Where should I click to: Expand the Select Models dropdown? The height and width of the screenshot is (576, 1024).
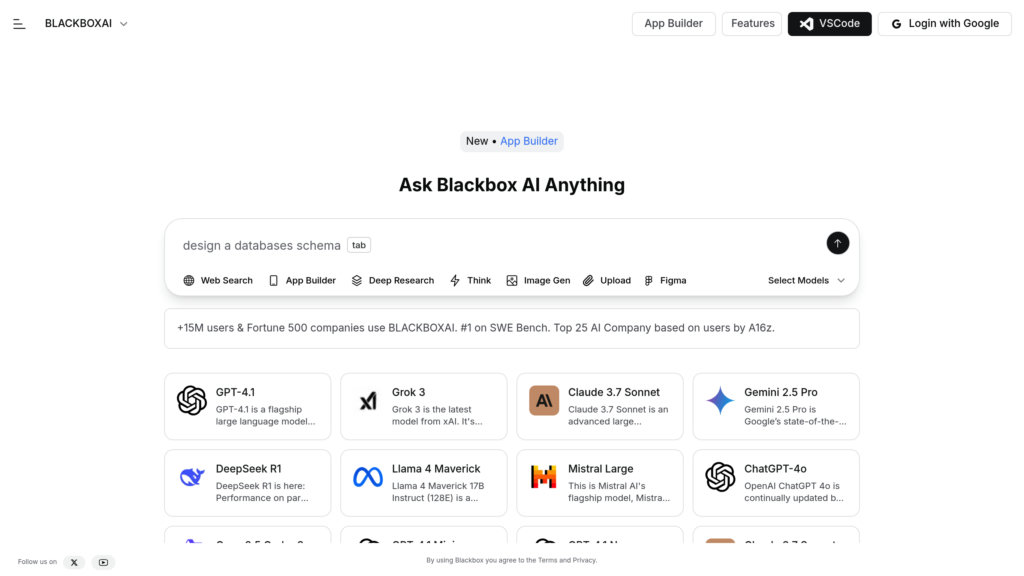pos(806,280)
